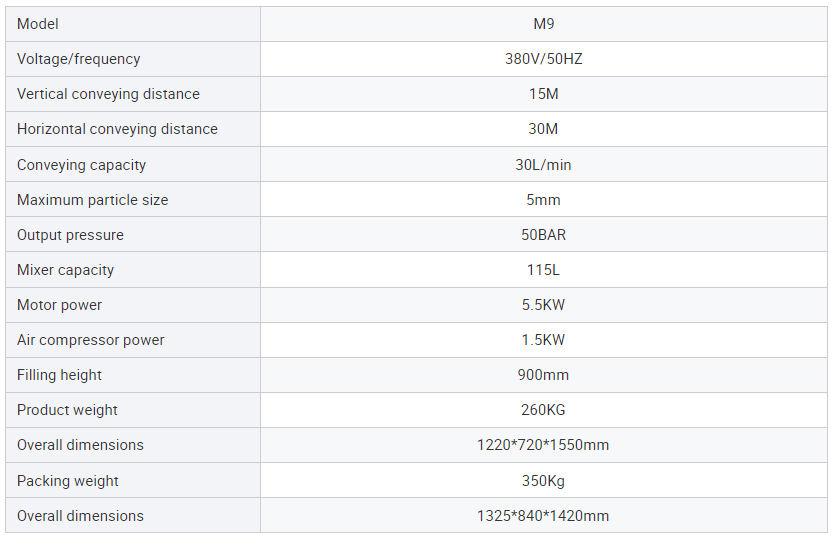Click the Output pressure label

click(70, 235)
